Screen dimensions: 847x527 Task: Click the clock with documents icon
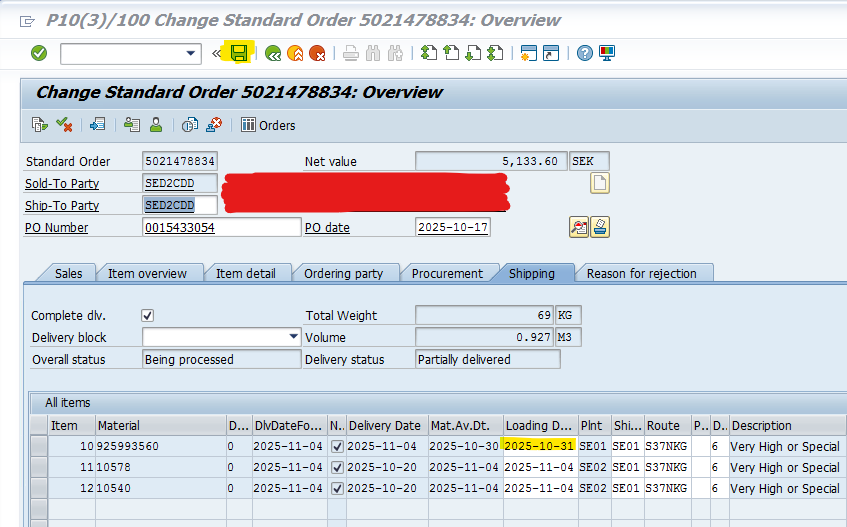tap(190, 125)
